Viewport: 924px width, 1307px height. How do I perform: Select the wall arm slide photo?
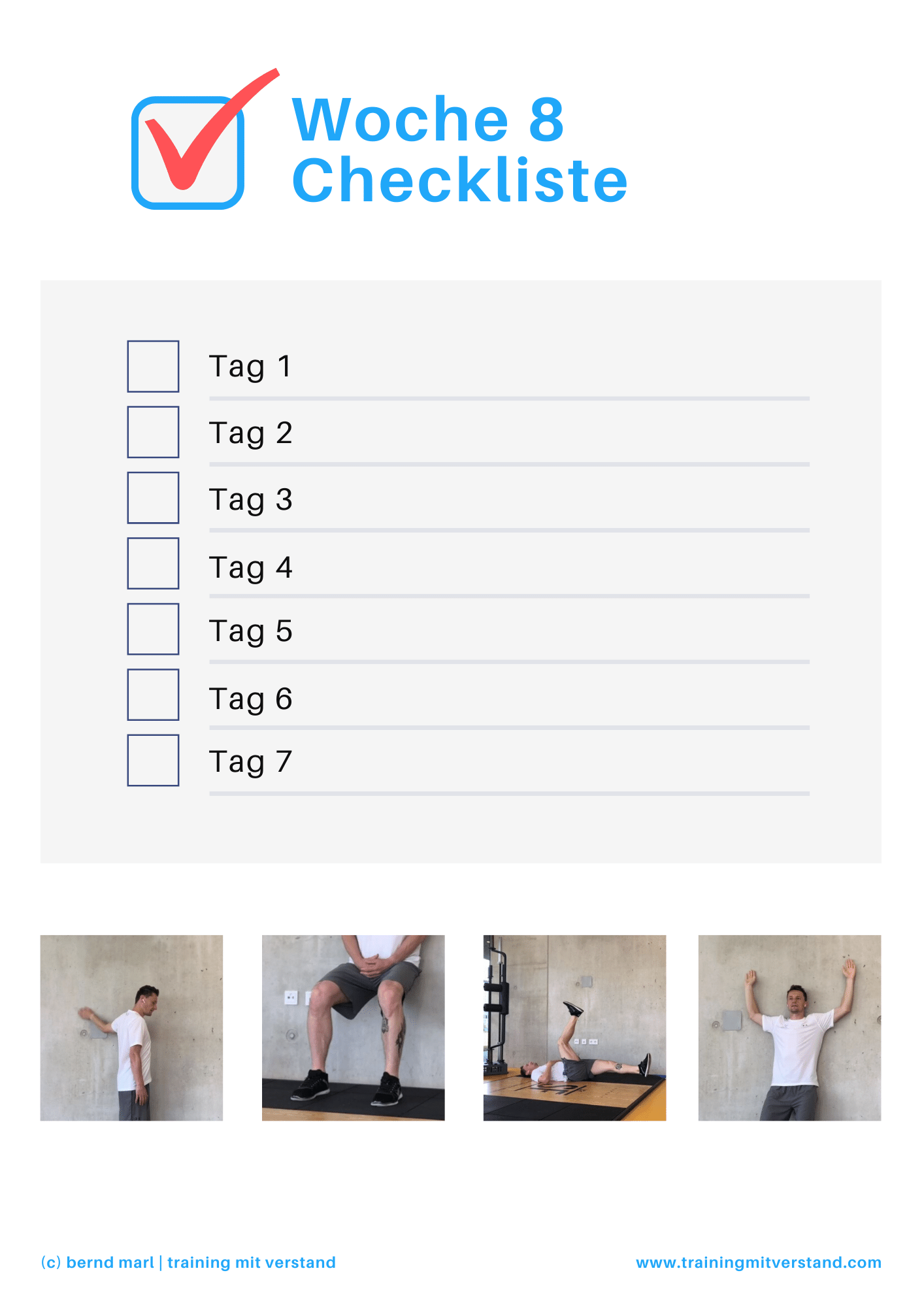(789, 1028)
